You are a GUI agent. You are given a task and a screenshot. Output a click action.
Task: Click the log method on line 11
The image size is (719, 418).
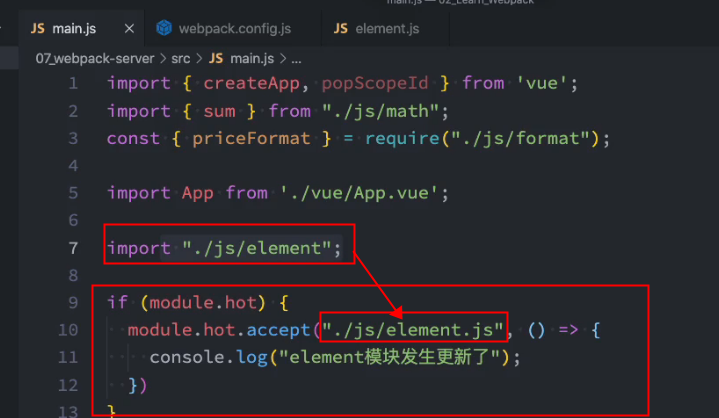252,358
